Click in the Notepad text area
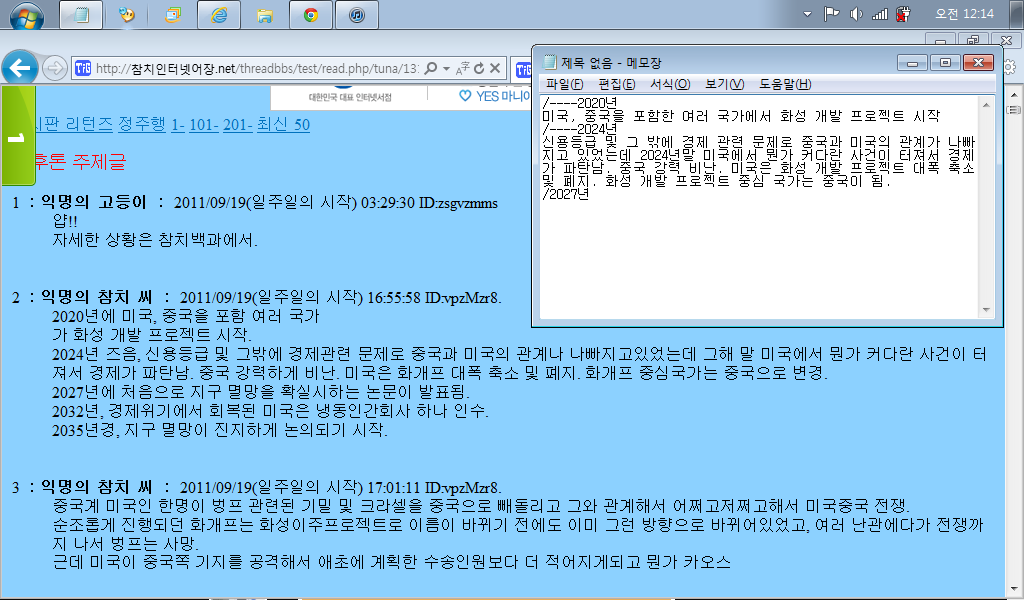Screen dimensions: 1024x600 point(760,250)
